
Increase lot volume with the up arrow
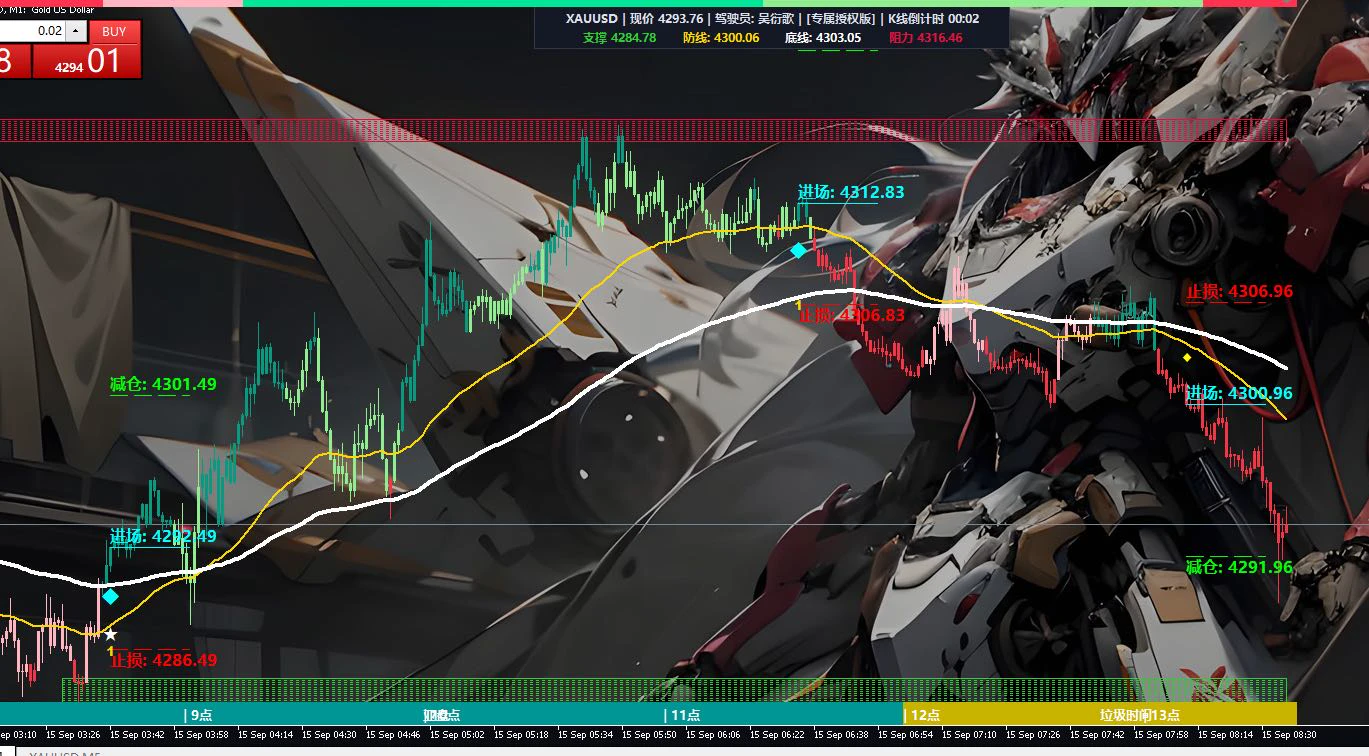[x=77, y=31]
